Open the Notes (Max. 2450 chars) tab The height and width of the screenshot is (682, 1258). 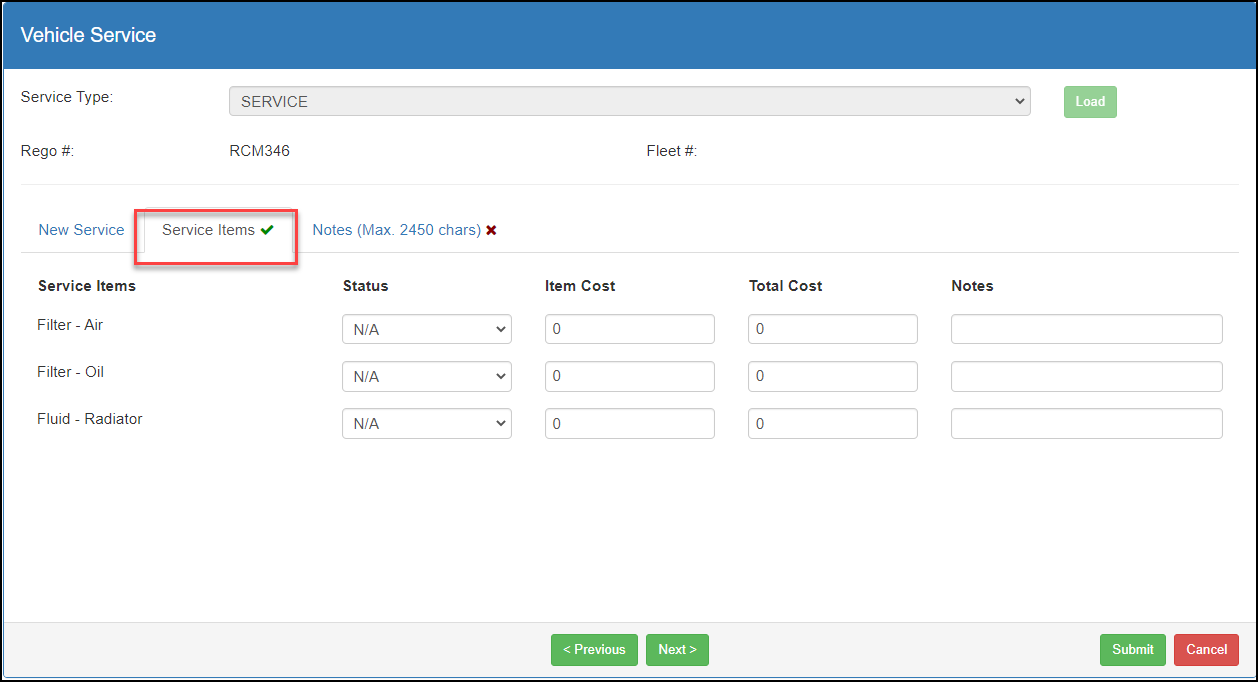[405, 230]
